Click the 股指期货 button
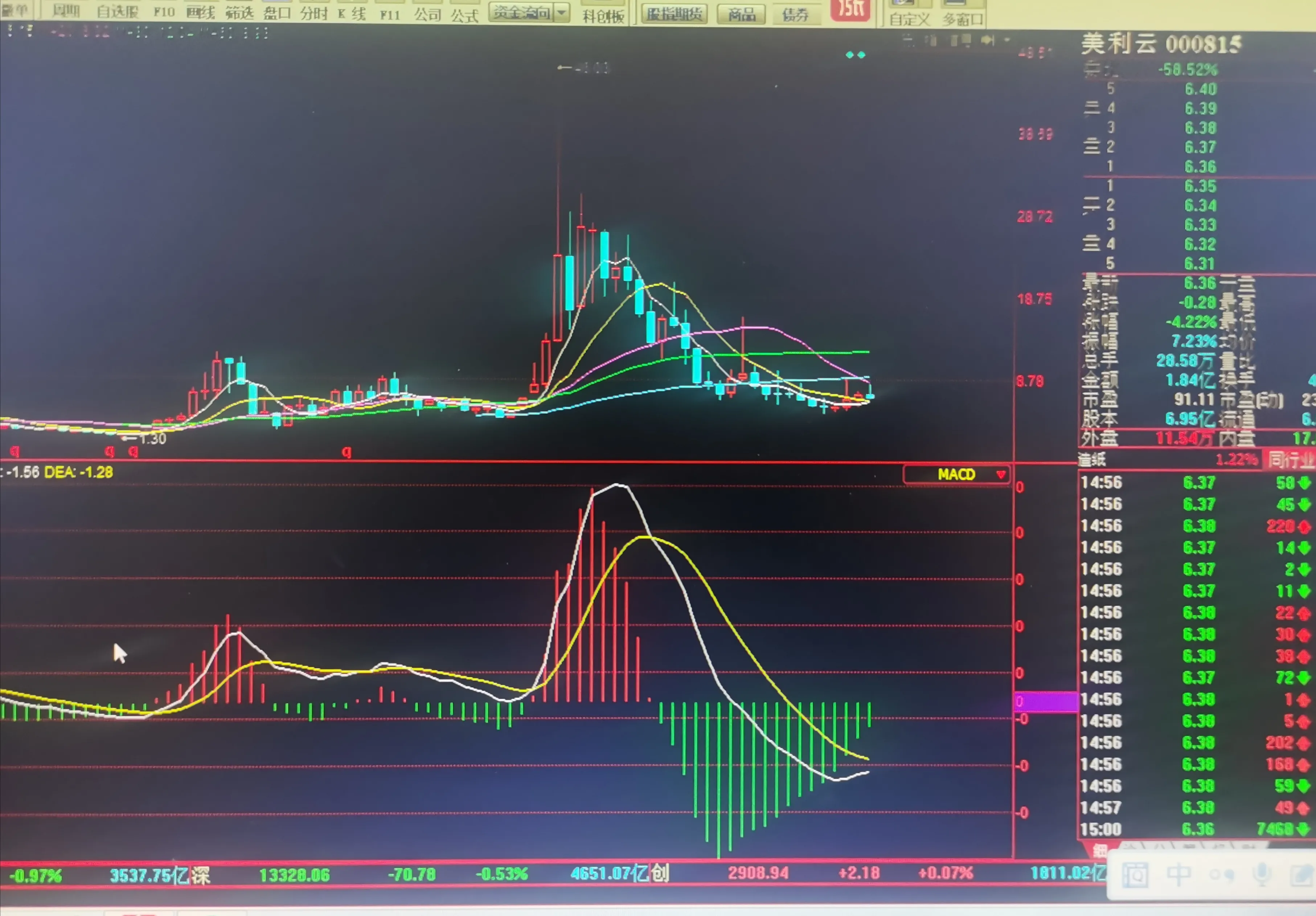 point(674,14)
